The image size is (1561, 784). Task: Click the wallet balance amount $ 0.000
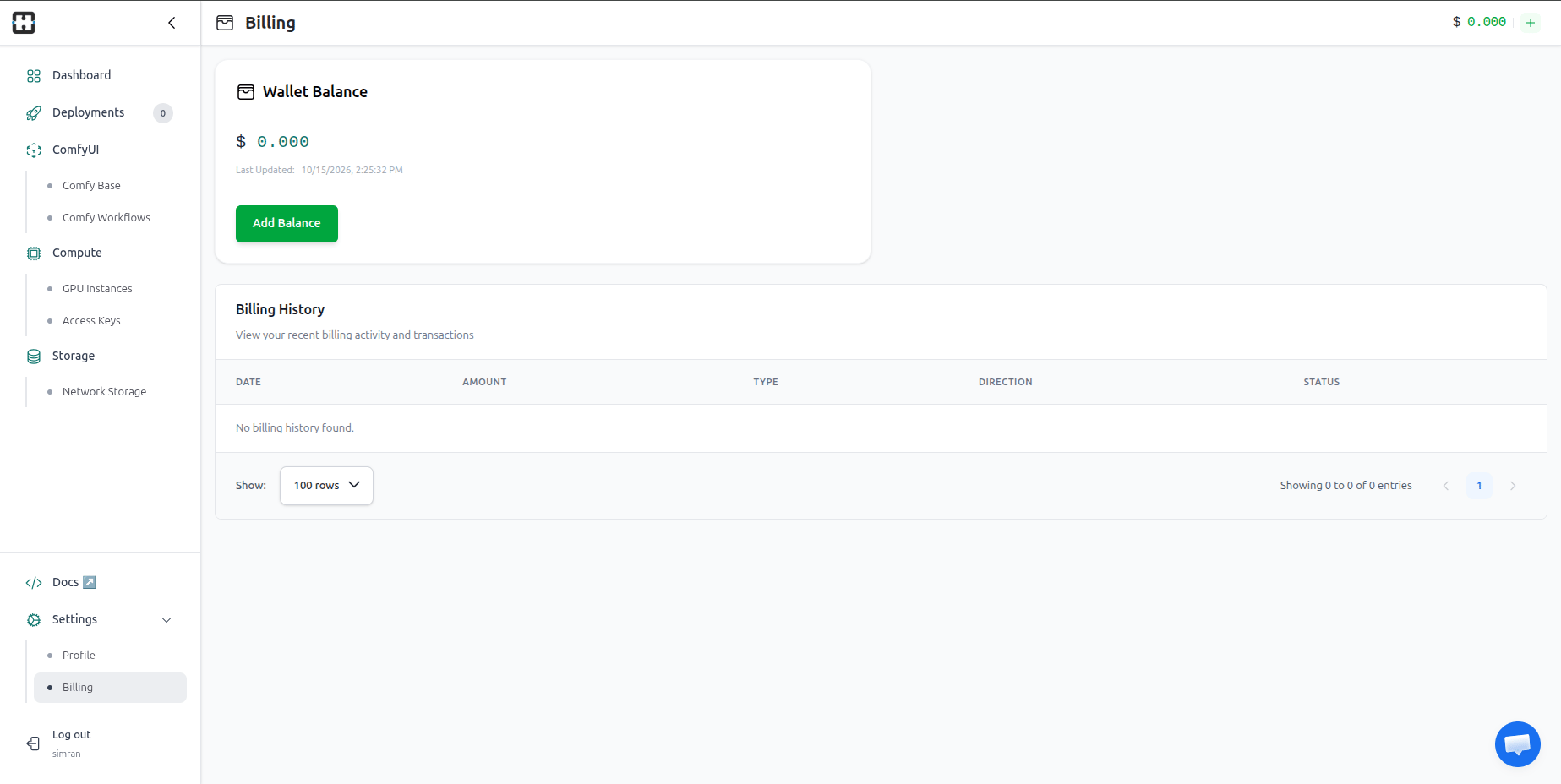click(272, 142)
